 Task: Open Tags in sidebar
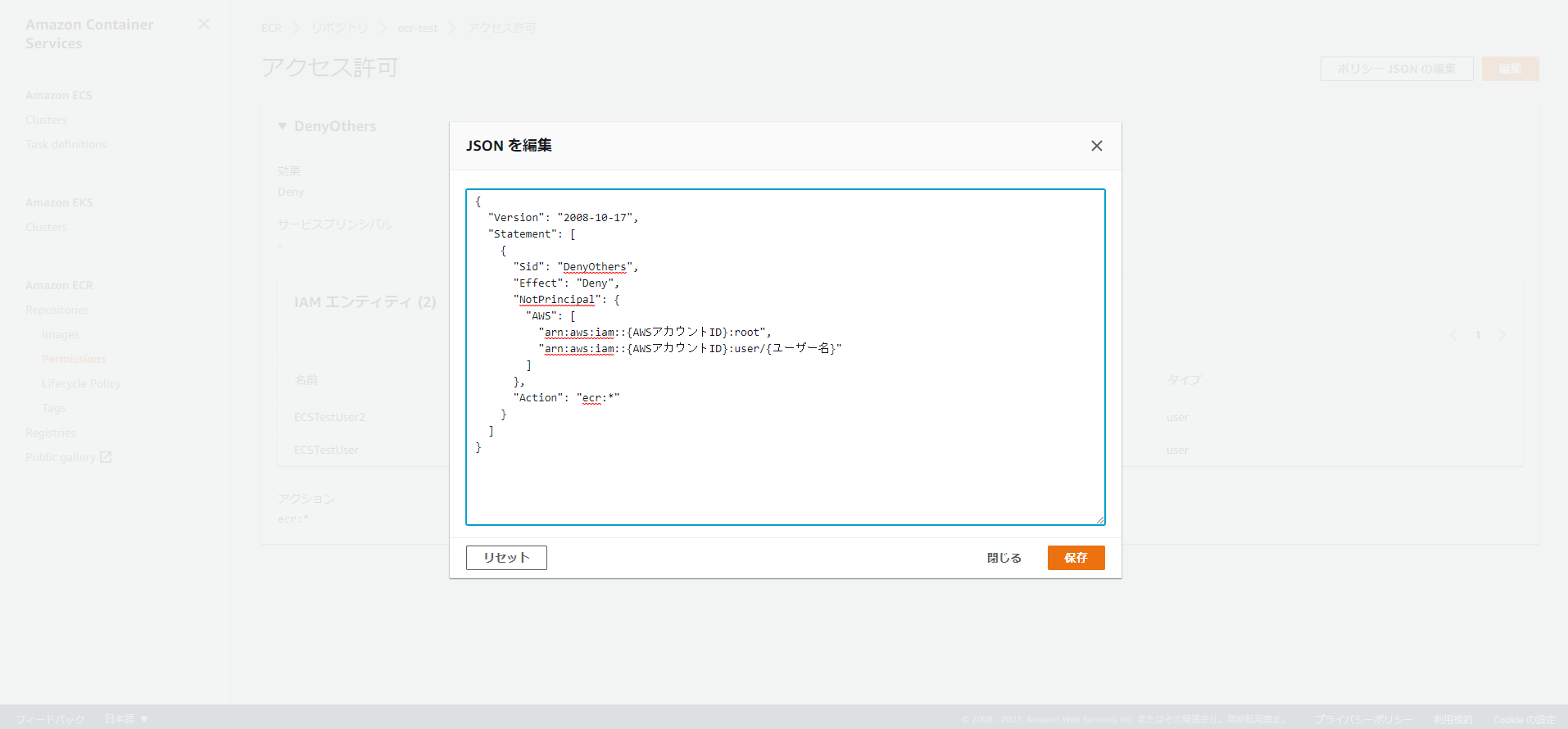coord(53,408)
